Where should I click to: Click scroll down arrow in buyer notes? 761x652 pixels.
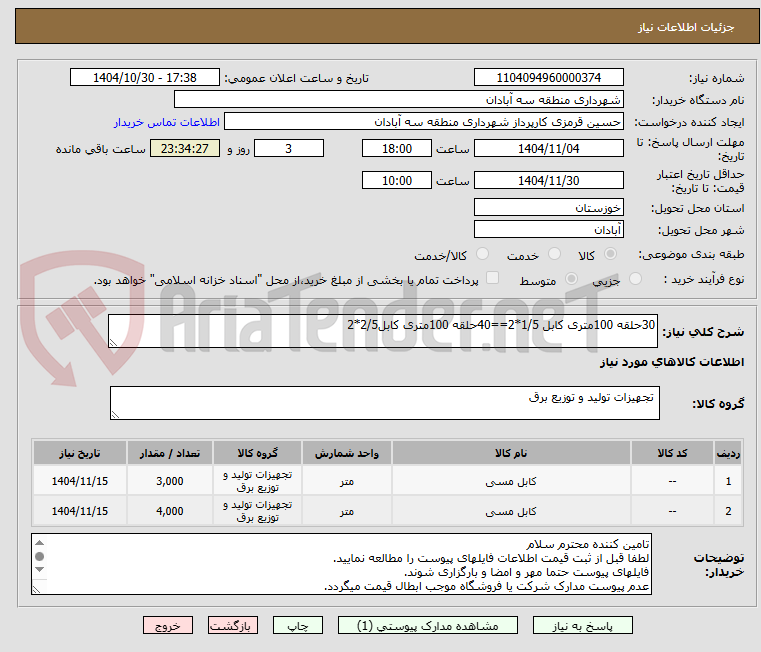click(40, 569)
